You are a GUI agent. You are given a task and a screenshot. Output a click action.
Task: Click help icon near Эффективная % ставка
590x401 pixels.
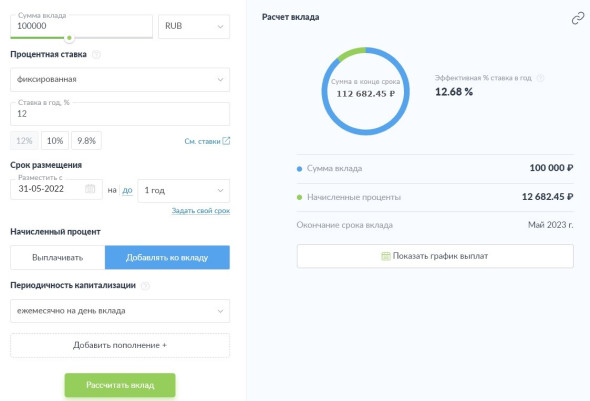pyautogui.click(x=540, y=78)
